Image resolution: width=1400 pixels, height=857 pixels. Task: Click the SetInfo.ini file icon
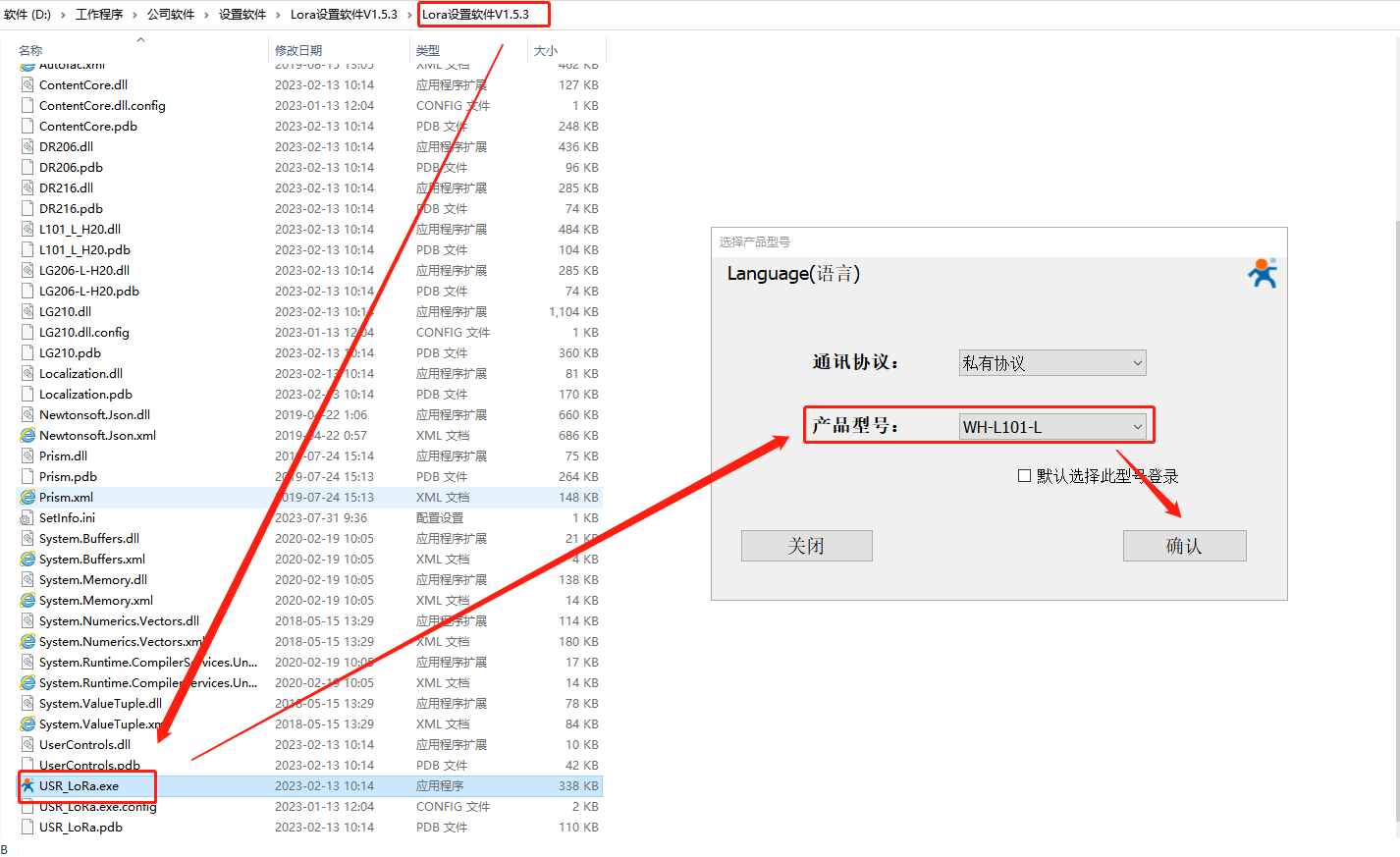tap(27, 517)
